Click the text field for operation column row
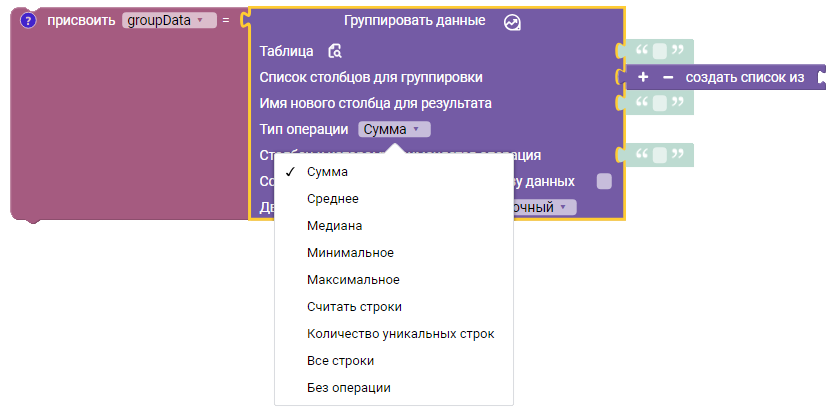The width and height of the screenshot is (840, 419). tap(659, 155)
